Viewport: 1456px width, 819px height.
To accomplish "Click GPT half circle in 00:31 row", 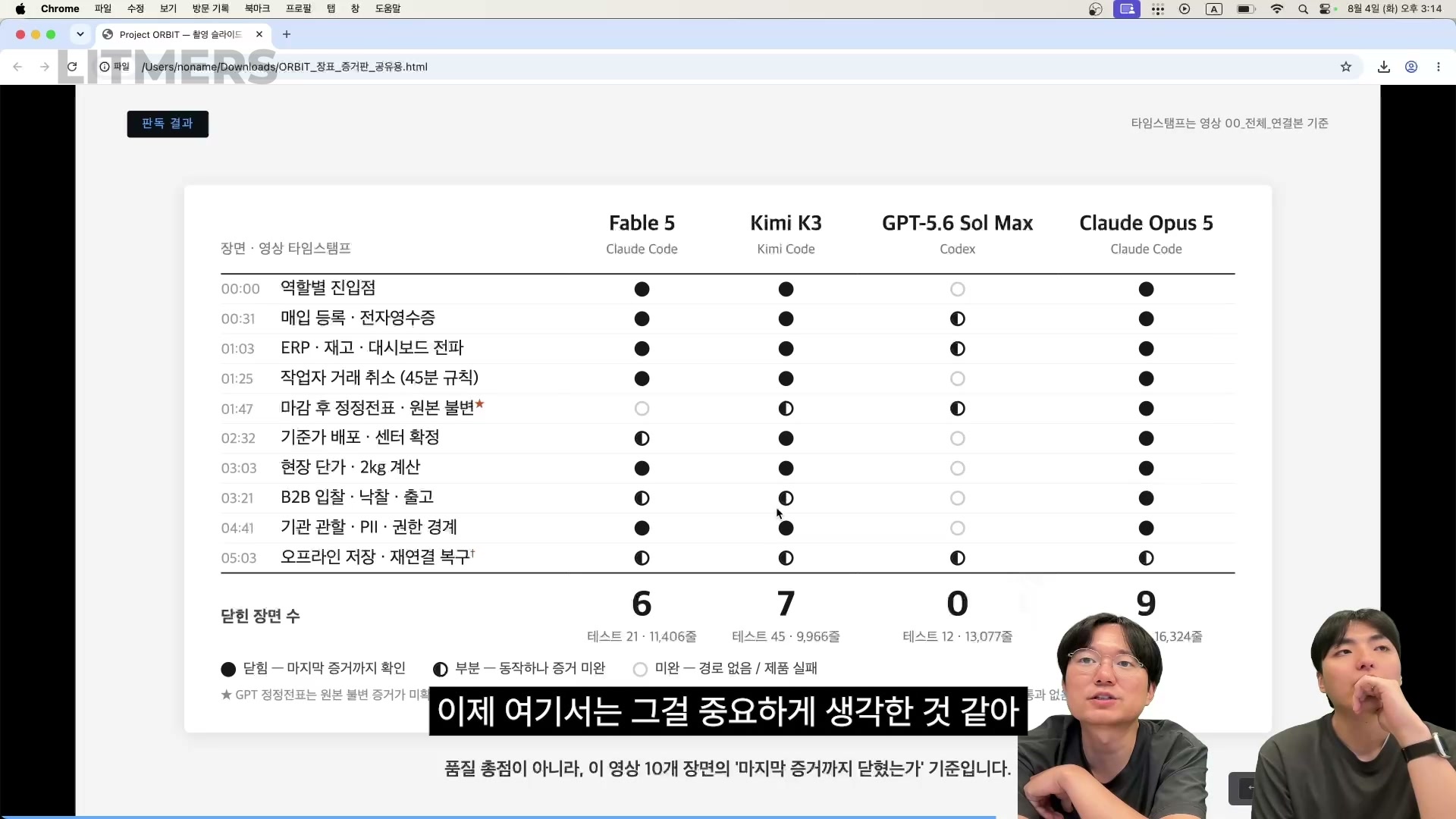I will (x=958, y=318).
